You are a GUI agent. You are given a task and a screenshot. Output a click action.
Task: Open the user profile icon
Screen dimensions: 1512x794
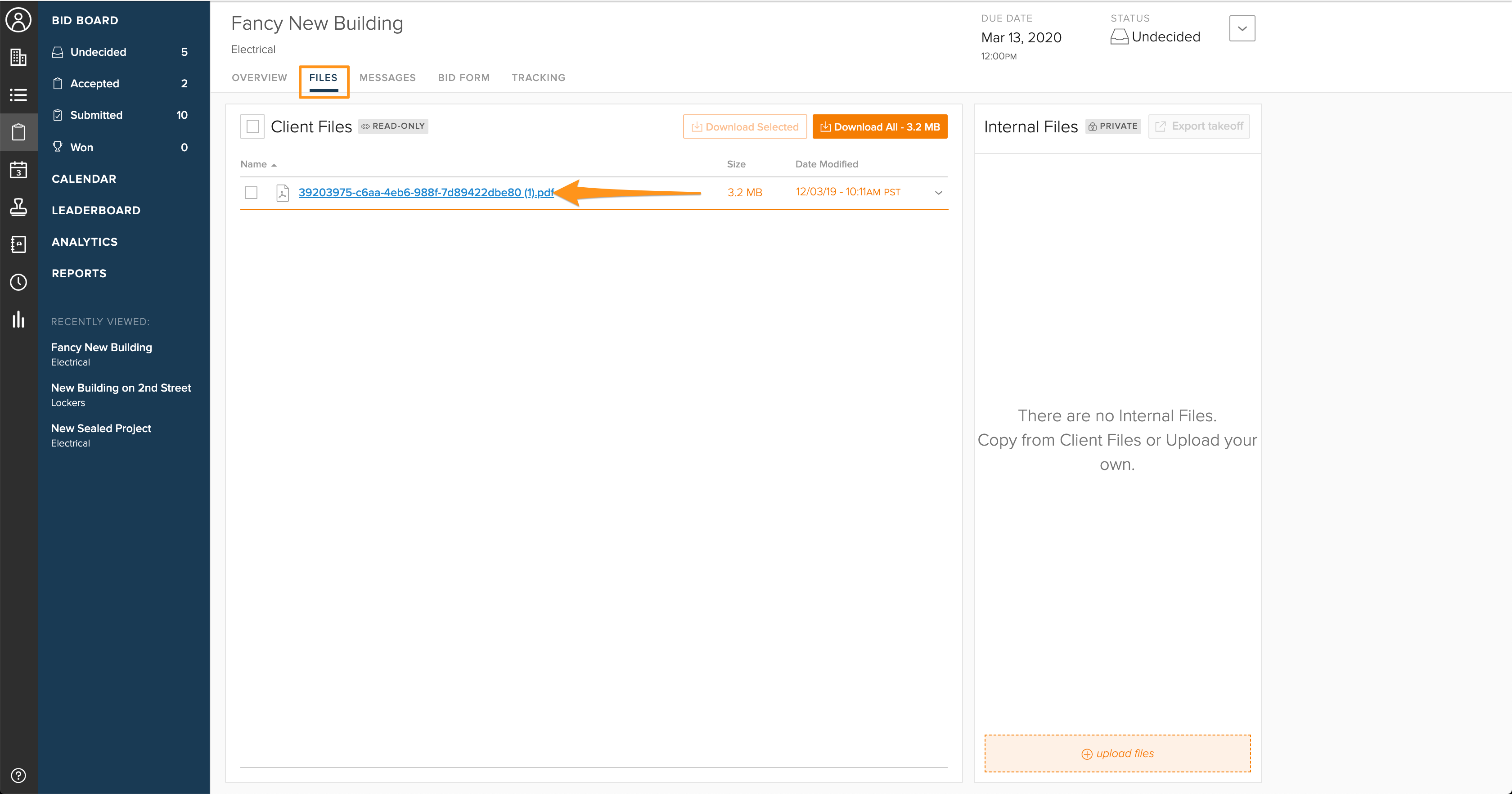tap(18, 20)
